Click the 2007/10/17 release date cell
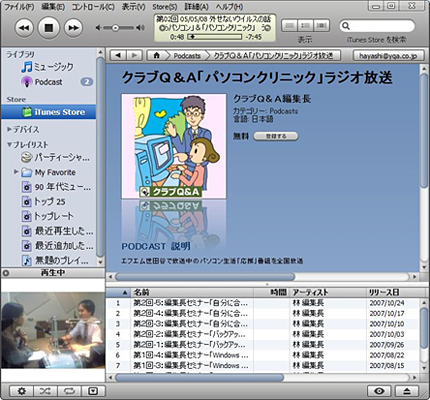This screenshot has width=430, height=400. [387, 313]
